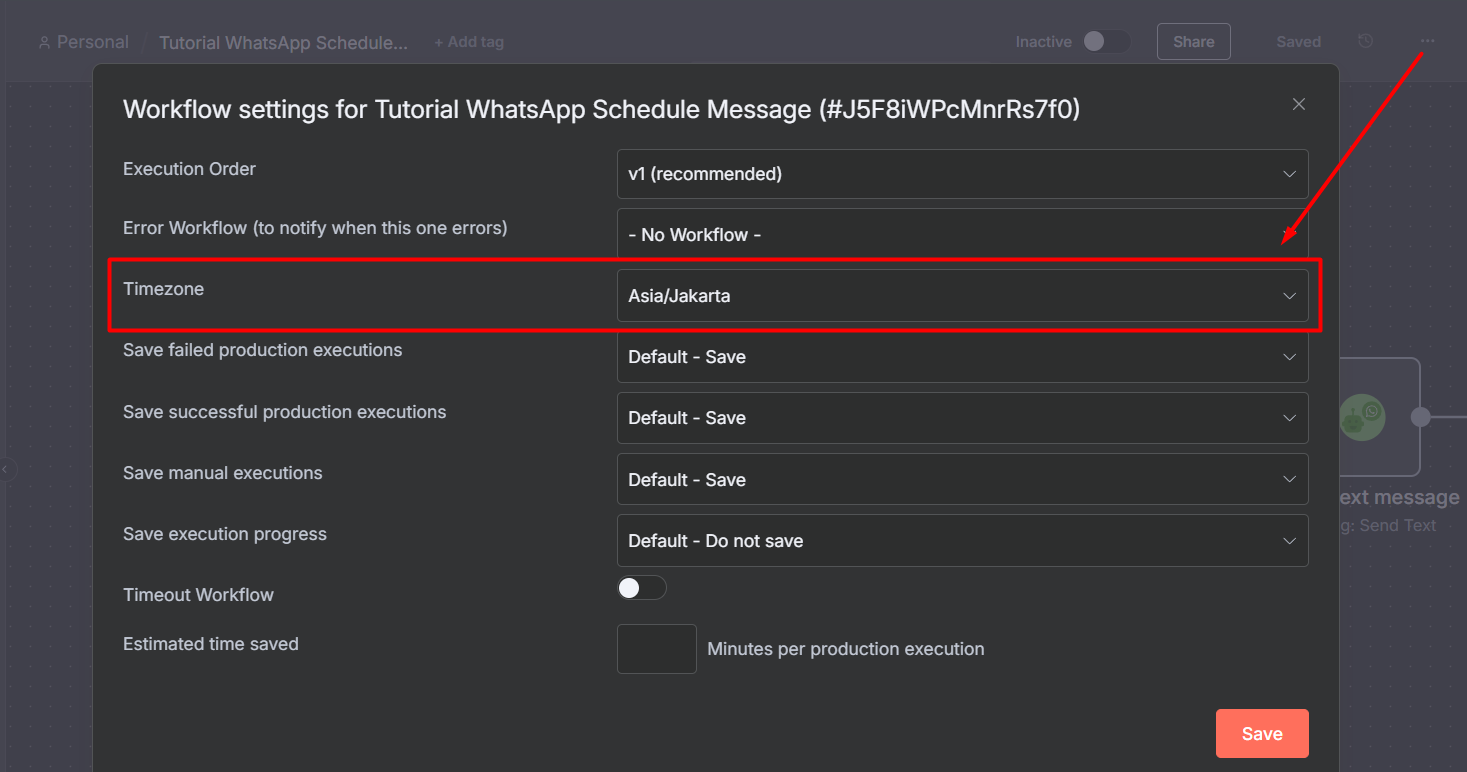Click the Save manual executions label
This screenshot has height=772, width=1467.
[222, 473]
